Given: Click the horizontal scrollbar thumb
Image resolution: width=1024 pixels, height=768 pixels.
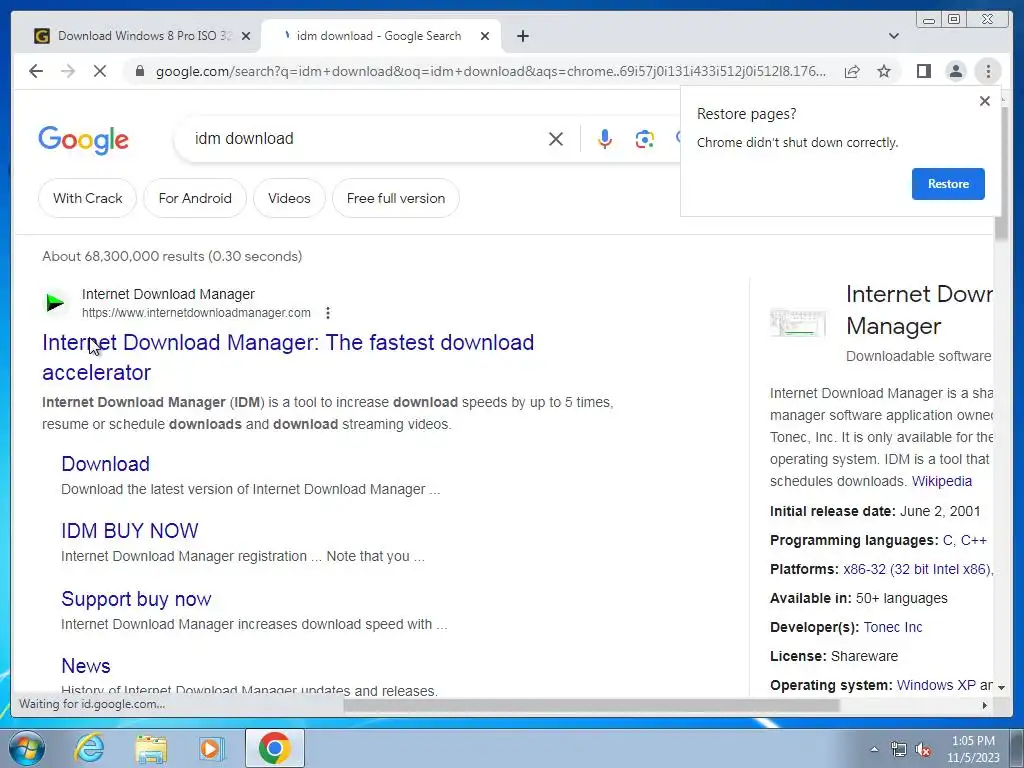Looking at the screenshot, I should click(592, 705).
